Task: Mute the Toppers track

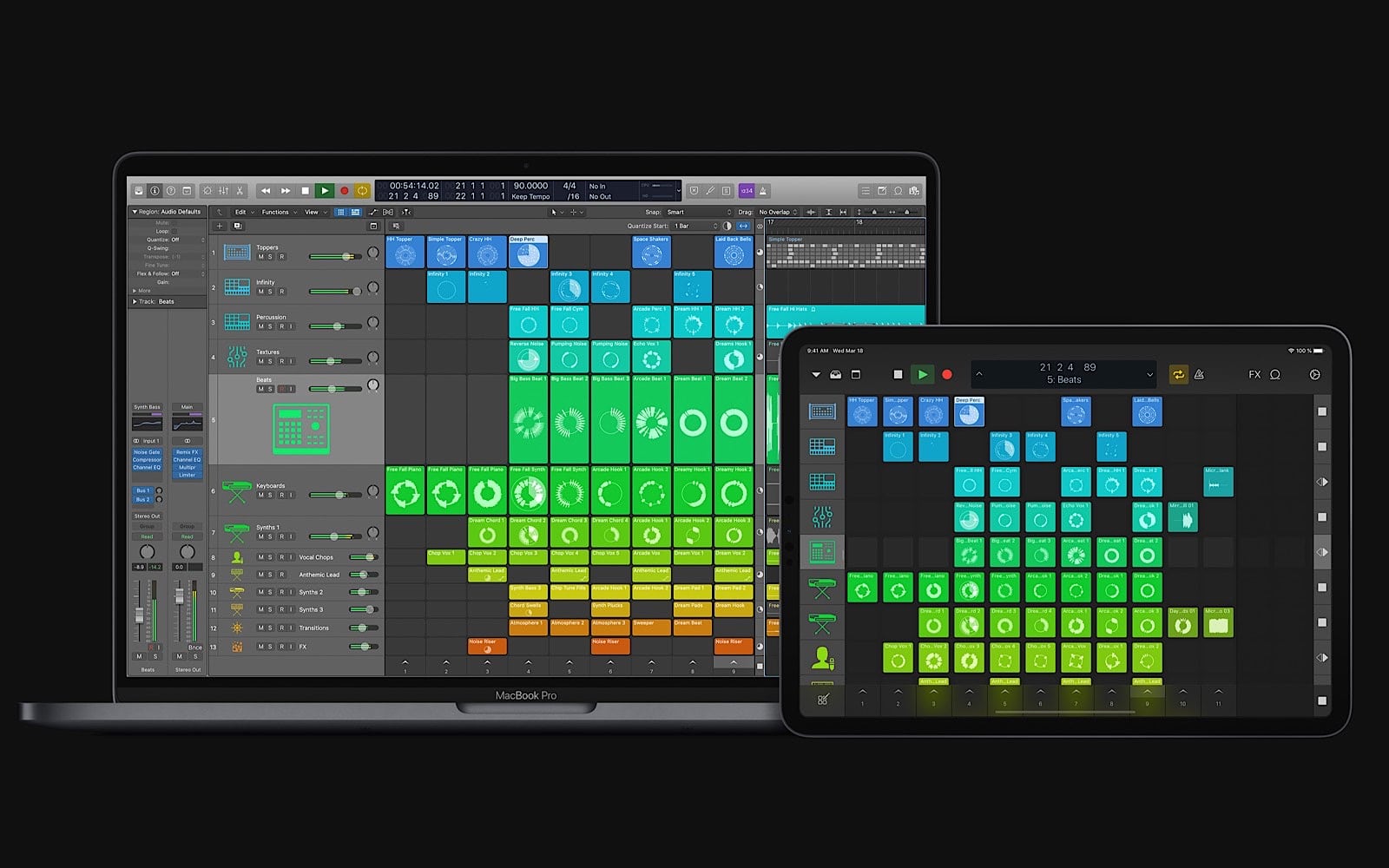Action: (260, 257)
